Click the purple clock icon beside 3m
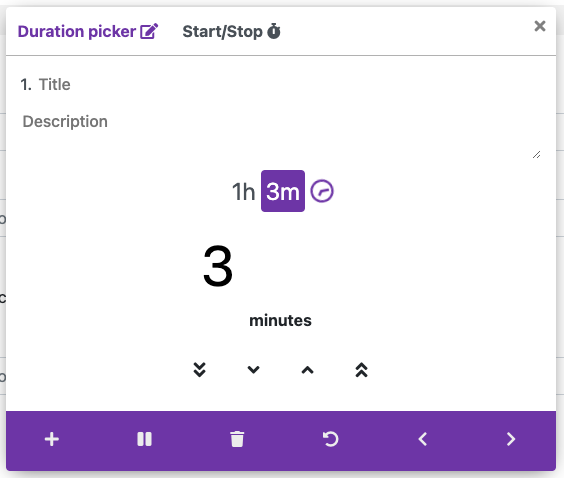Image resolution: width=564 pixels, height=478 pixels. [322, 191]
